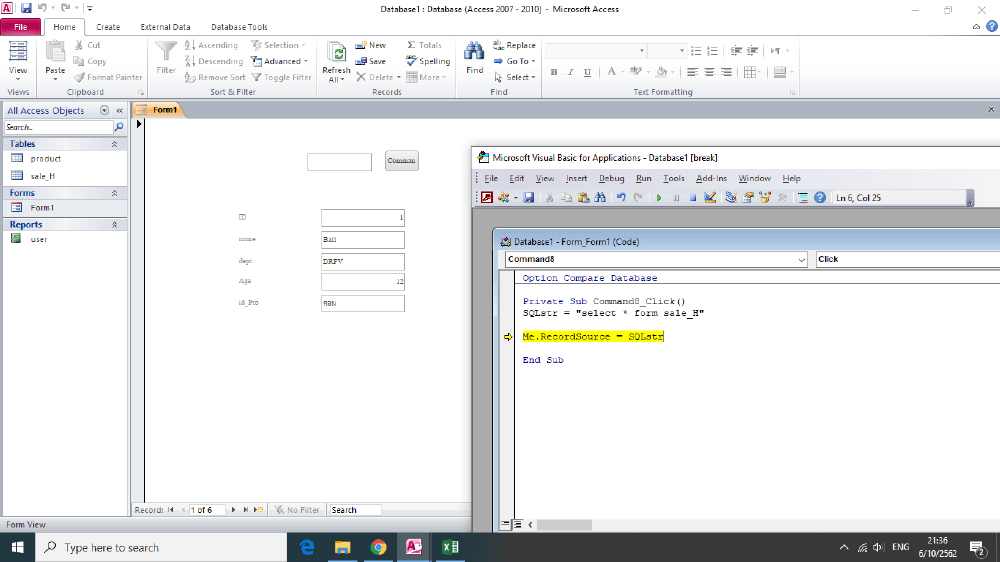
Task: Switch to Procedure View at code window bottom
Action: [505, 524]
